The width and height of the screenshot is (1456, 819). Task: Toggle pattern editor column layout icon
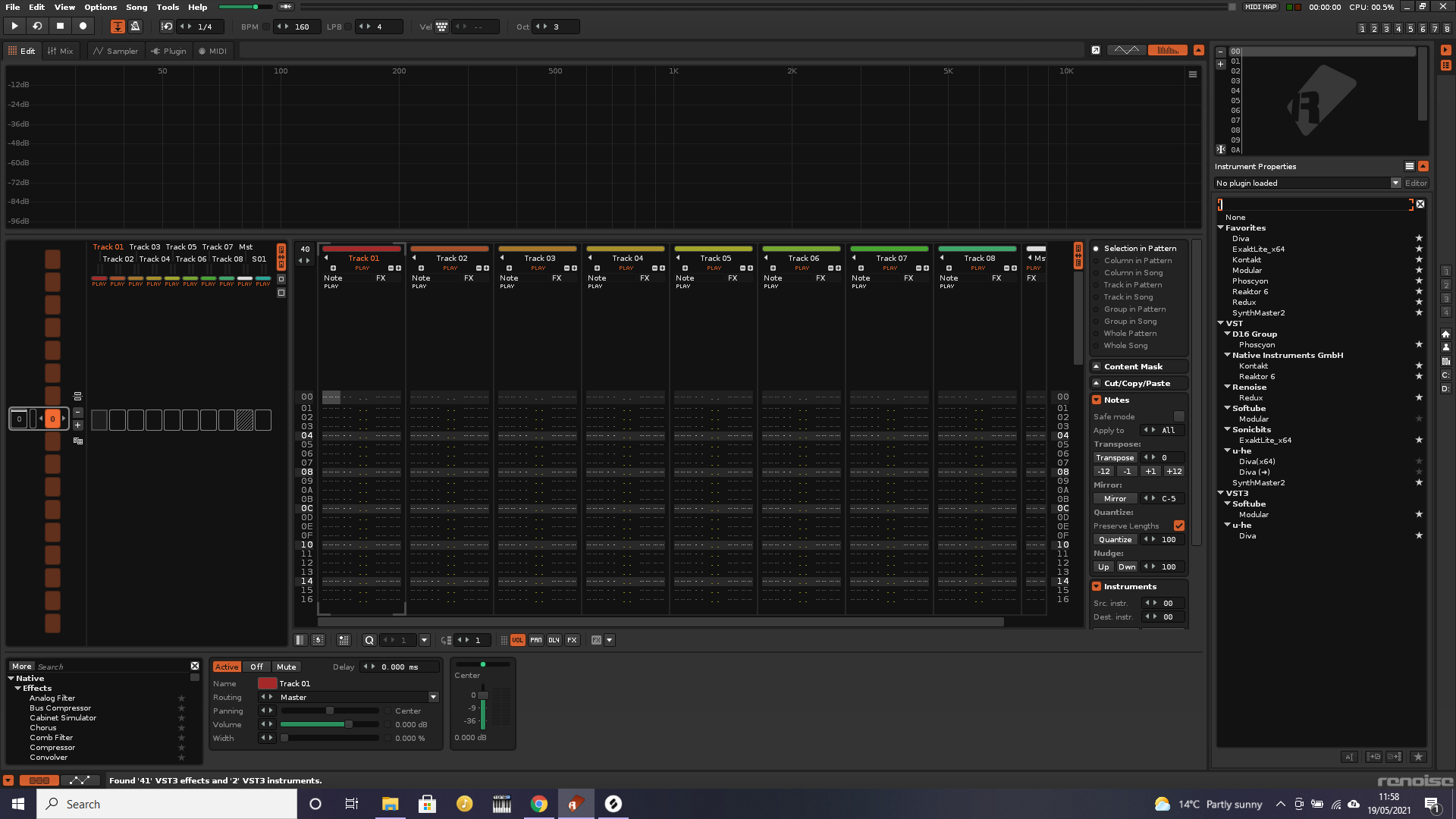click(x=300, y=640)
